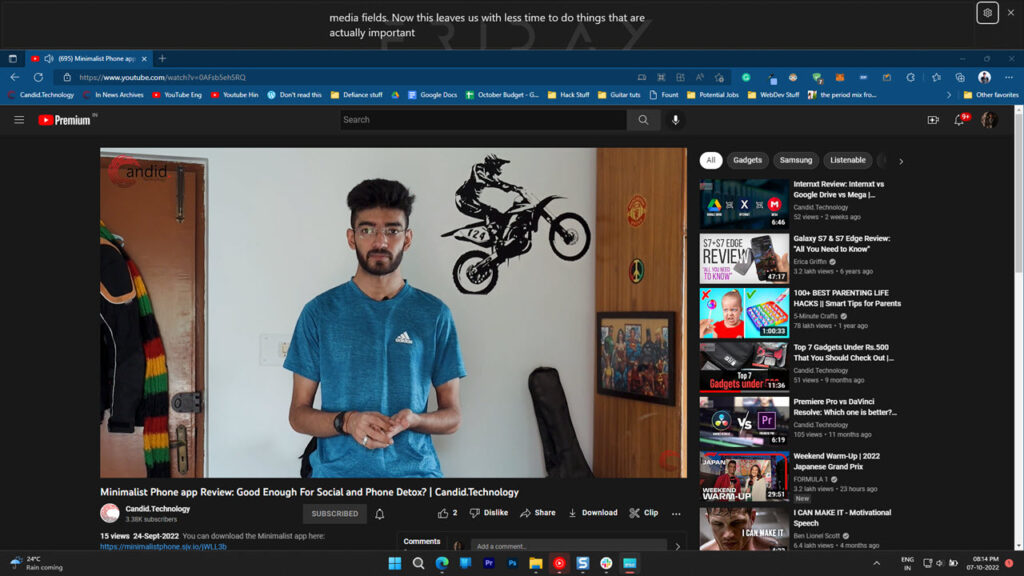Viewport: 1024px width, 576px height.
Task: Select the Listenable filter chip
Action: [x=847, y=160]
